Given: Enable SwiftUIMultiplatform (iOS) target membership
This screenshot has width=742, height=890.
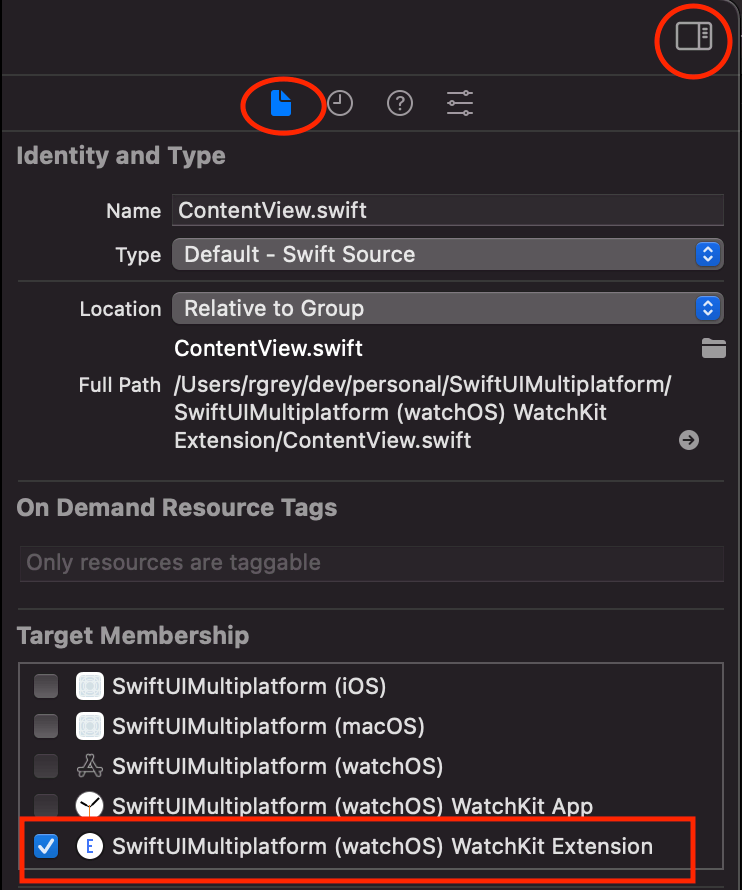Looking at the screenshot, I should pos(46,686).
